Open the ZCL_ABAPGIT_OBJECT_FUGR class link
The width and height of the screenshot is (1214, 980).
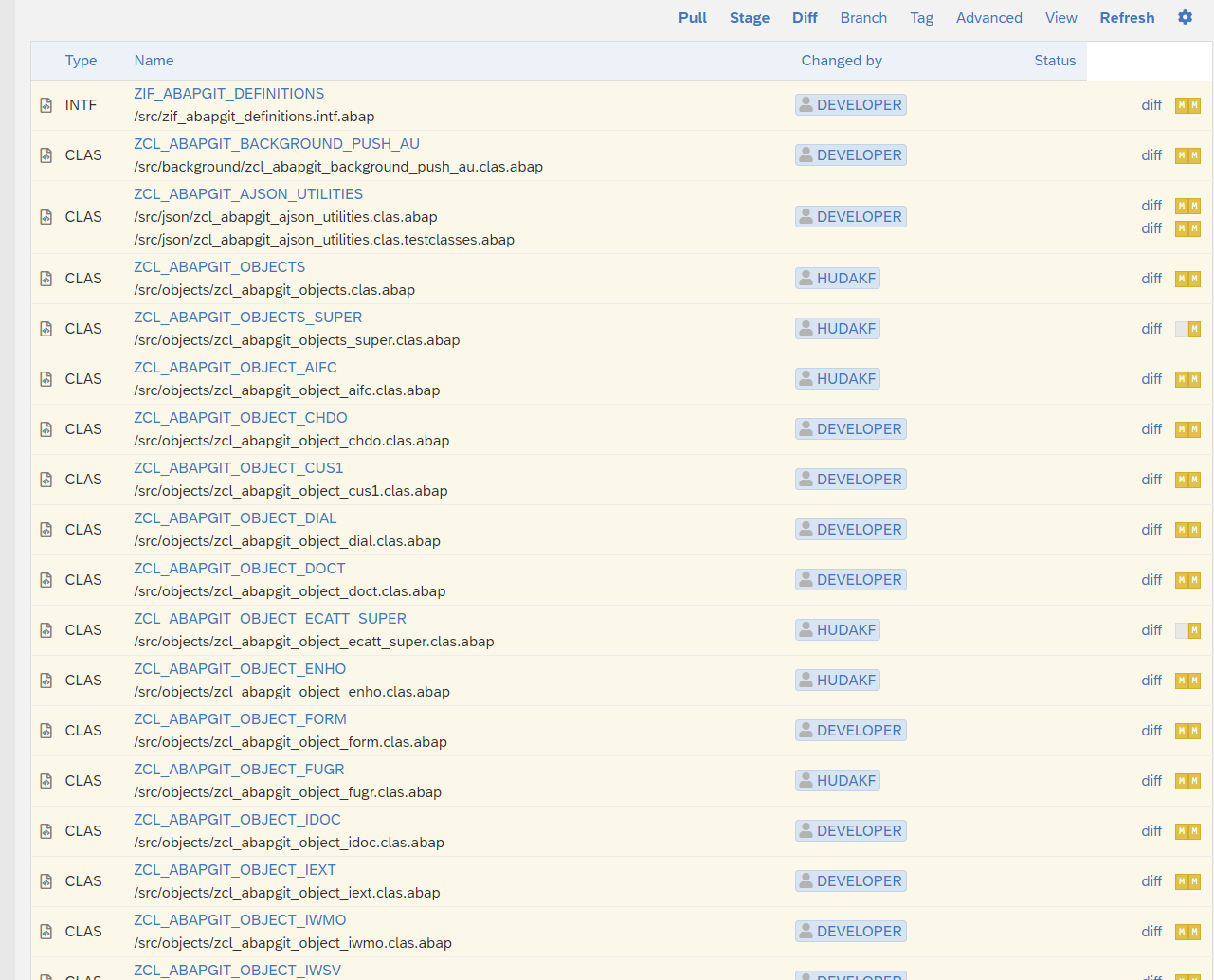[x=239, y=769]
